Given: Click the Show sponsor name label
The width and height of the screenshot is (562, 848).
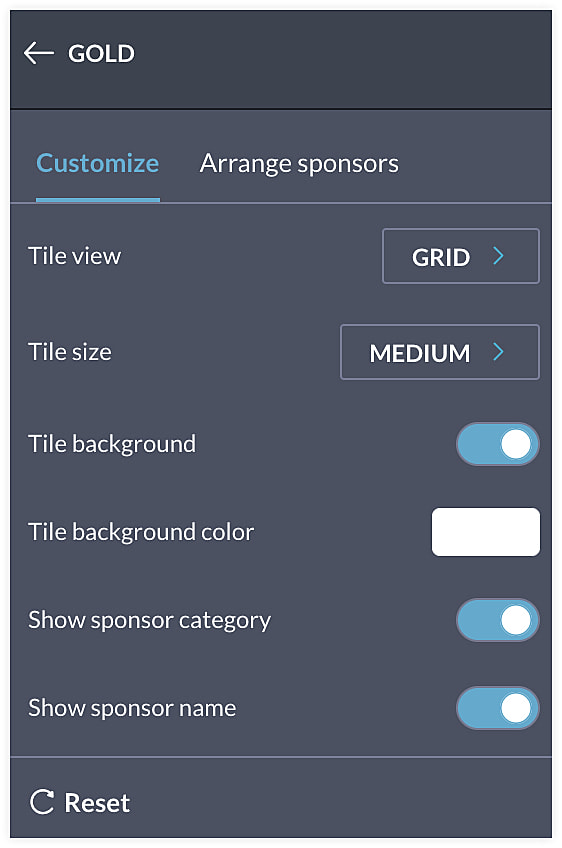Looking at the screenshot, I should tap(132, 708).
